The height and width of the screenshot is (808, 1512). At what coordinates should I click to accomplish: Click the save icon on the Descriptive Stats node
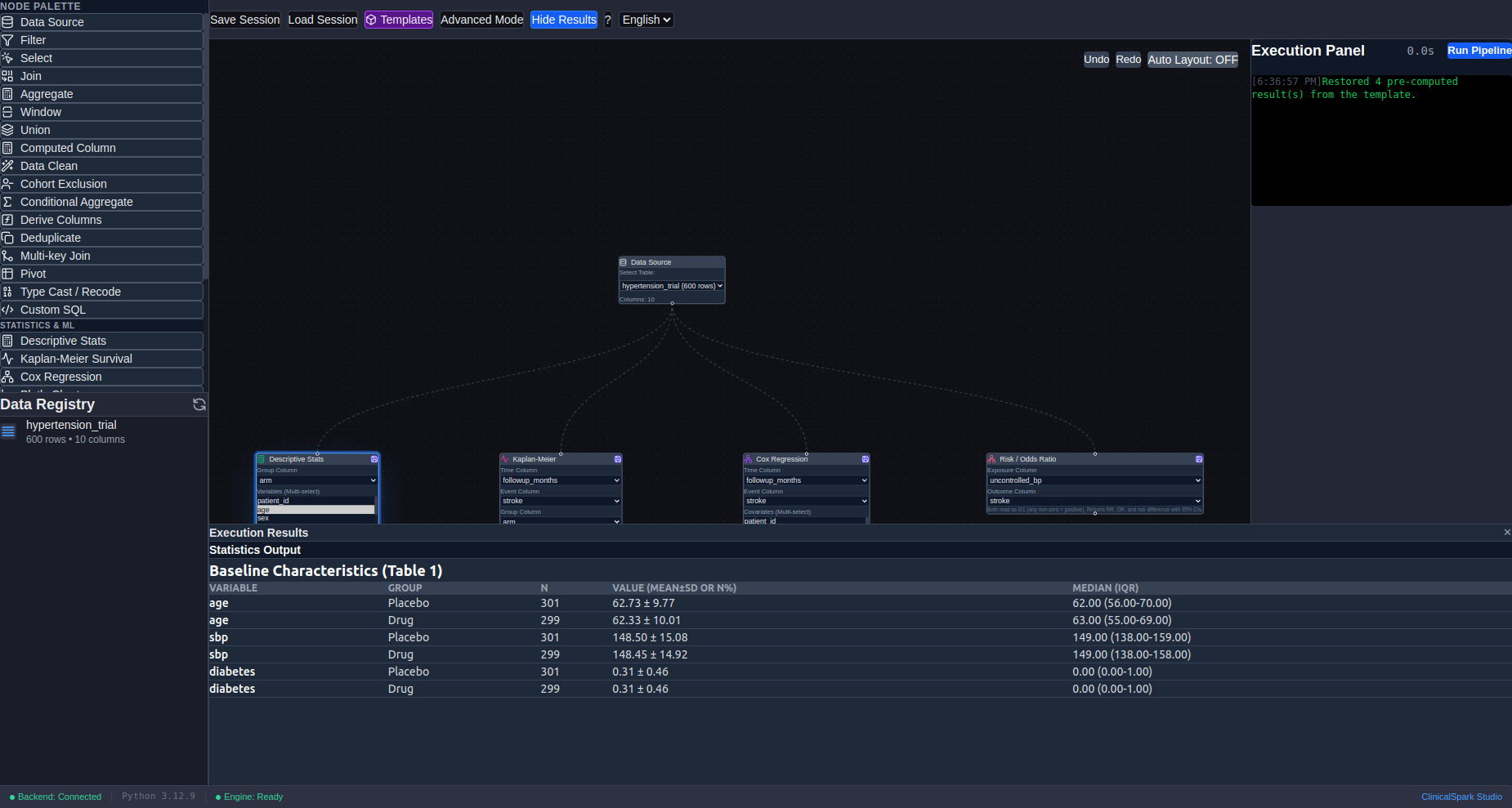tap(374, 459)
